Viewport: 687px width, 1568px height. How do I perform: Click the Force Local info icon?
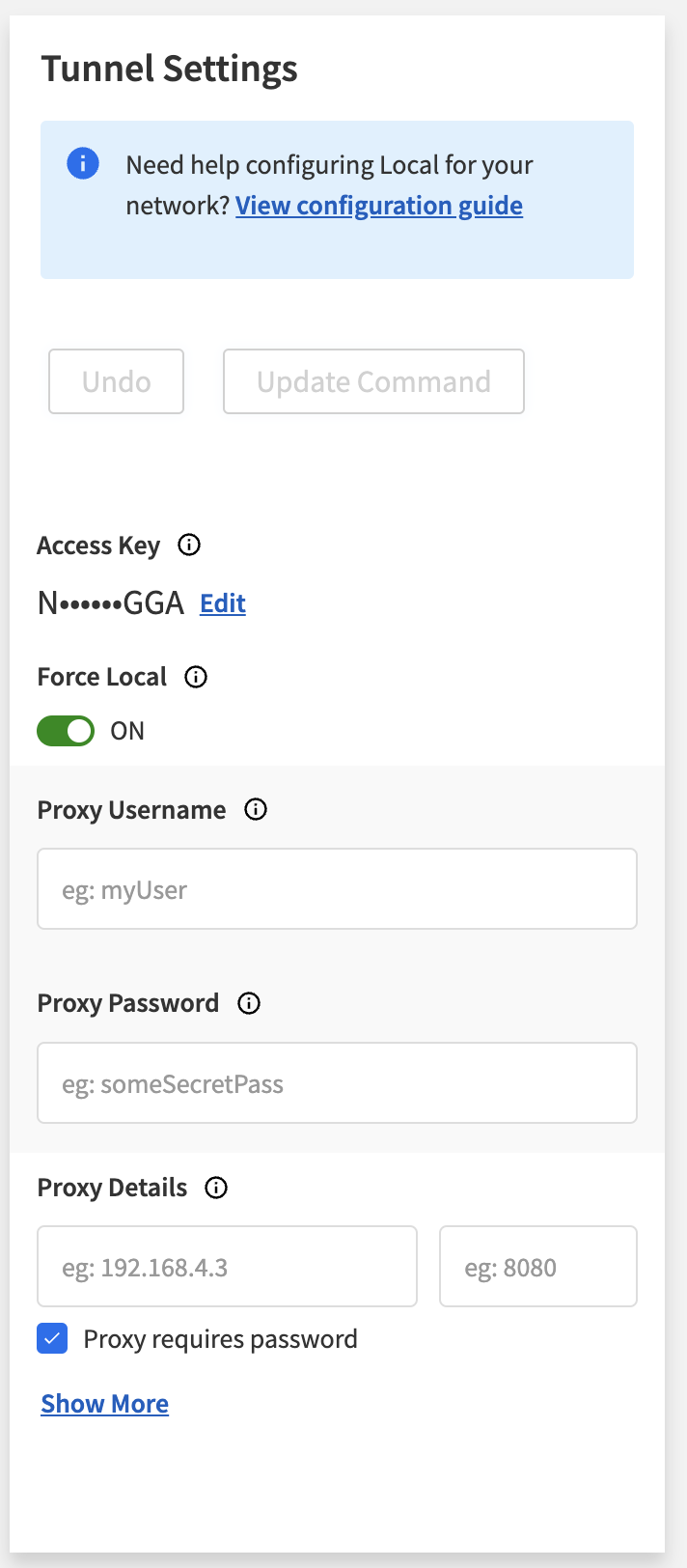195,677
